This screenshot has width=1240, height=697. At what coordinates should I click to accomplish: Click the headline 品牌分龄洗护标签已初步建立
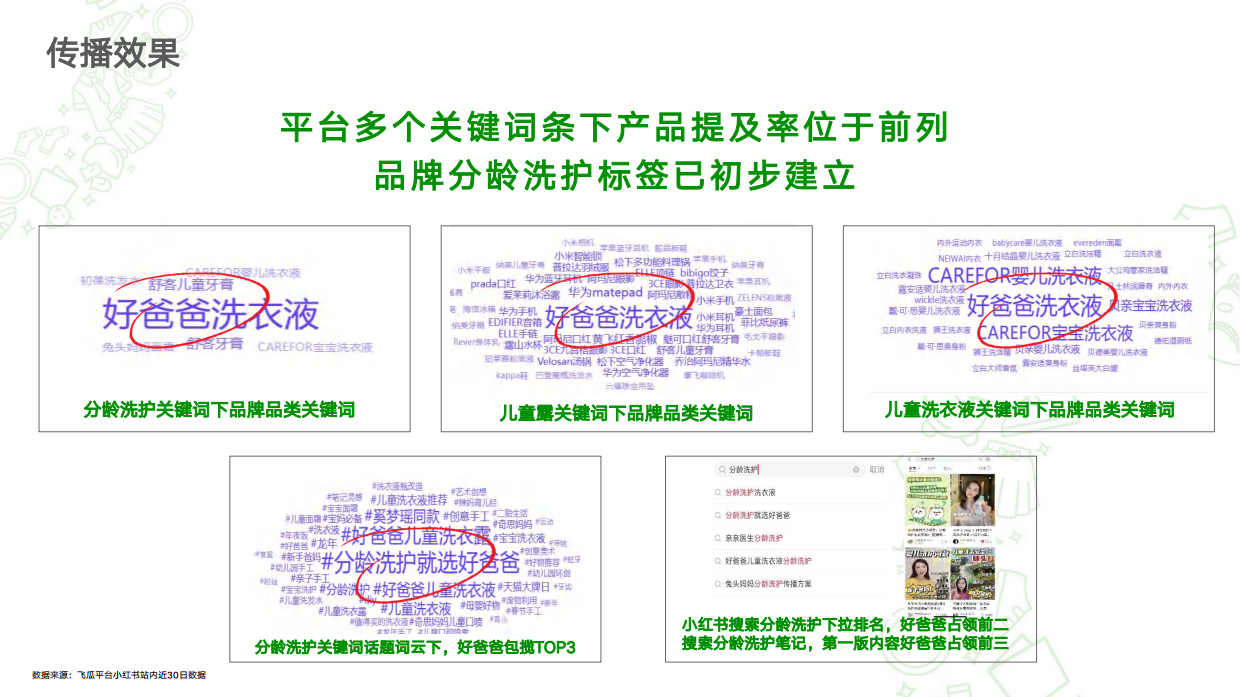[x=615, y=175]
